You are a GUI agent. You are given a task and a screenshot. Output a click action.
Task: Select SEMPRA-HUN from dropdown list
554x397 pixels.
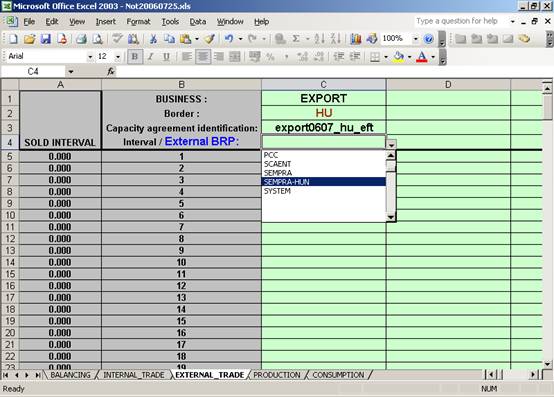324,182
